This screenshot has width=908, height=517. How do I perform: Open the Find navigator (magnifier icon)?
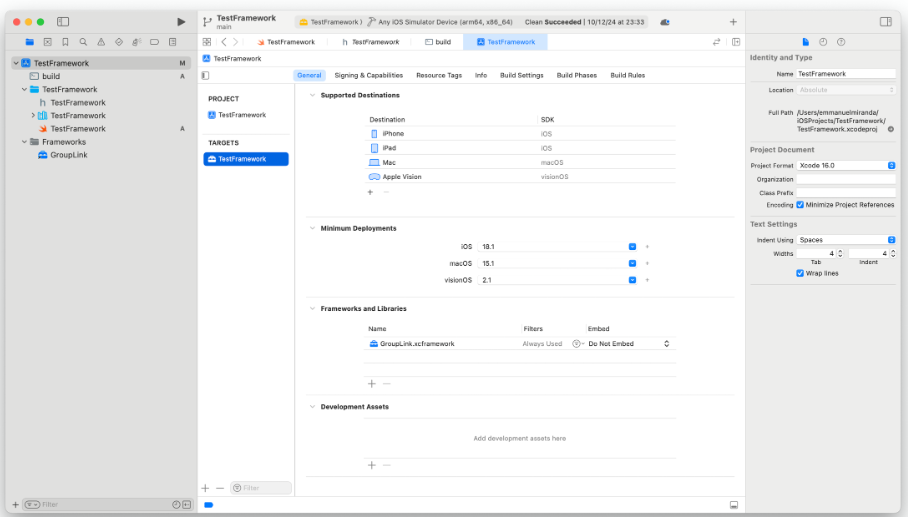tap(83, 42)
